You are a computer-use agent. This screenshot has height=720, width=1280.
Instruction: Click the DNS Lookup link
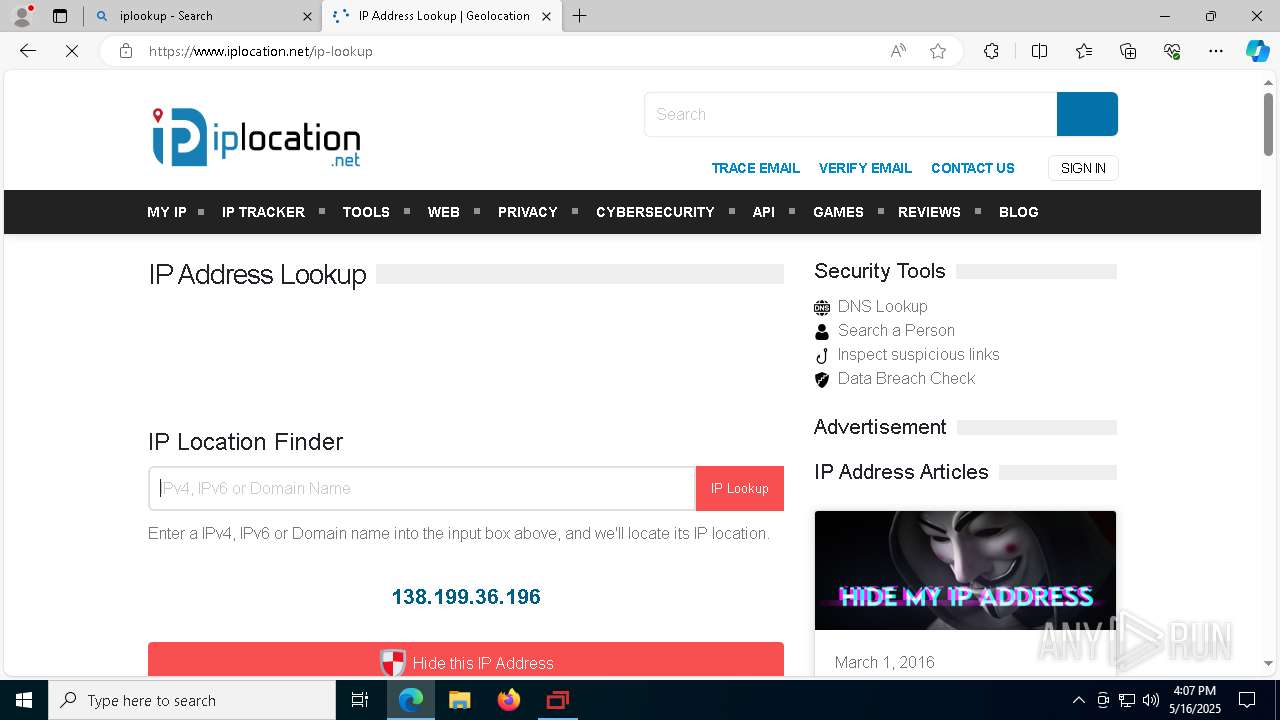pos(882,306)
